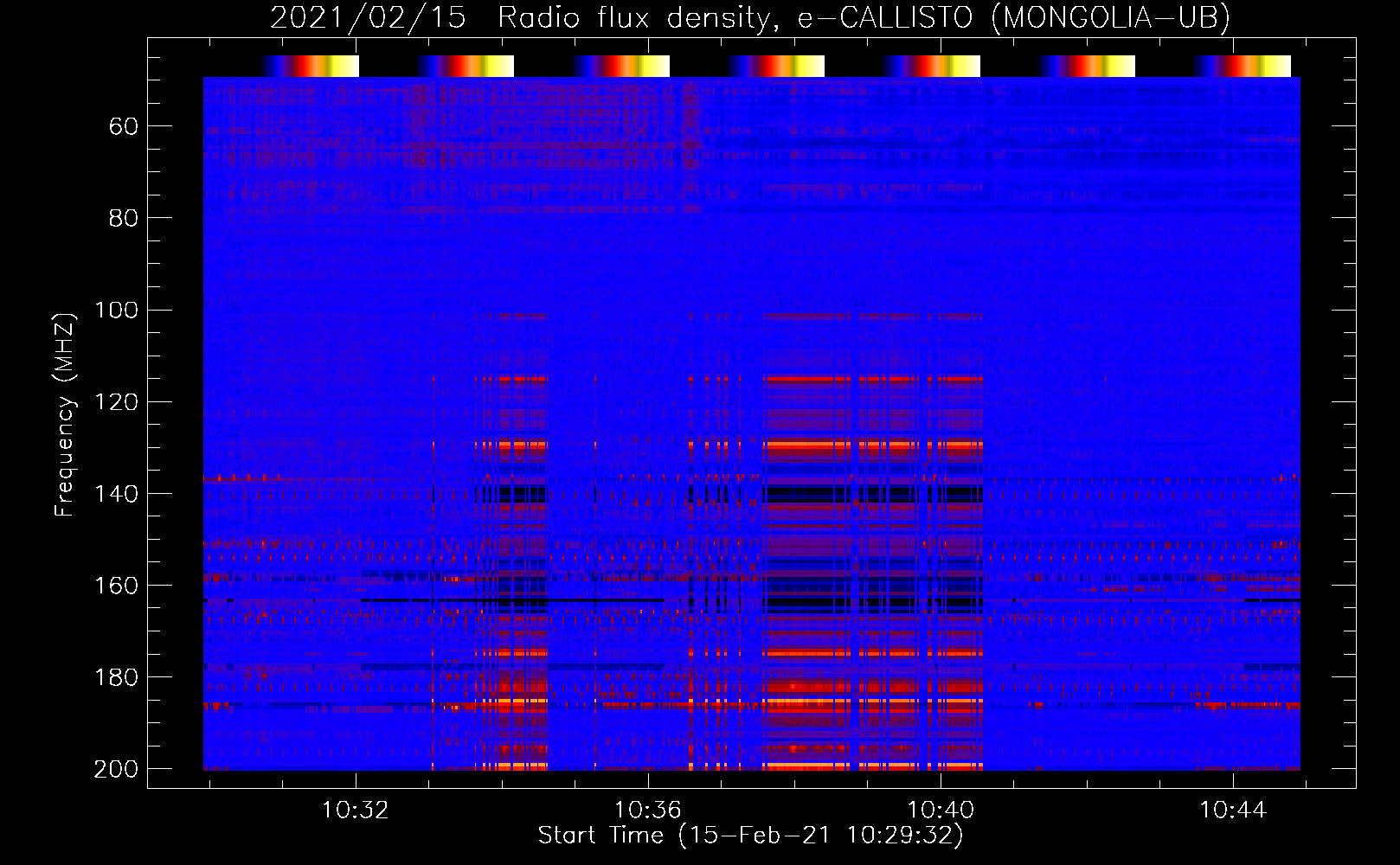Click the 120 frequency tick label
This screenshot has height=865, width=1400.
(x=117, y=401)
